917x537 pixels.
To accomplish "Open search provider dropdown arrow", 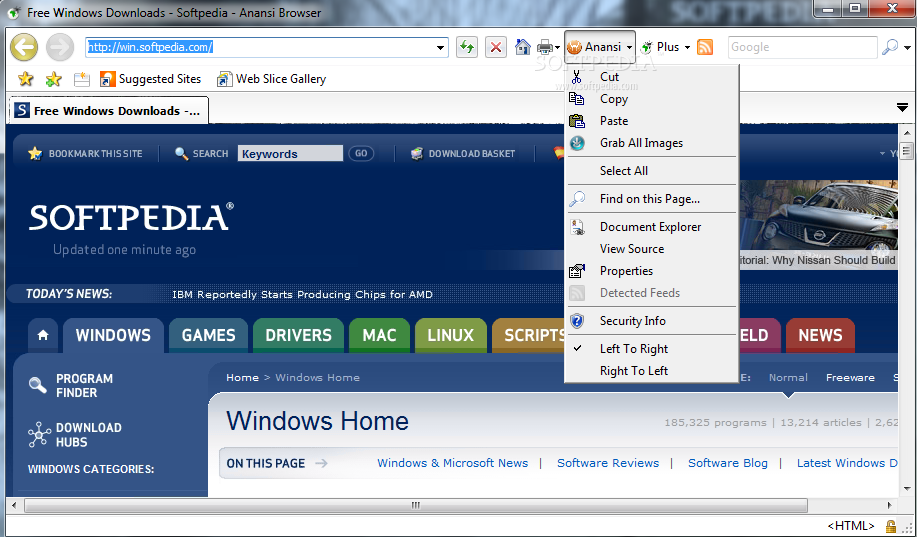I will tap(907, 48).
